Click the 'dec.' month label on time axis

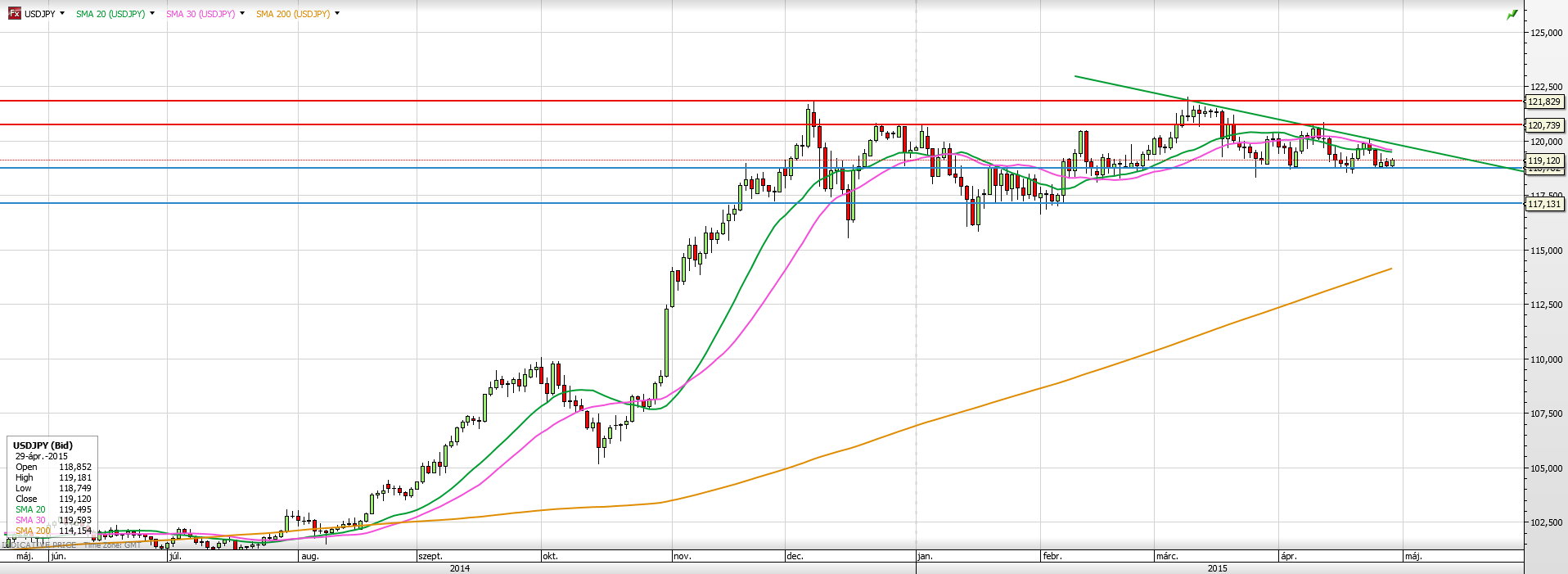pyautogui.click(x=795, y=556)
